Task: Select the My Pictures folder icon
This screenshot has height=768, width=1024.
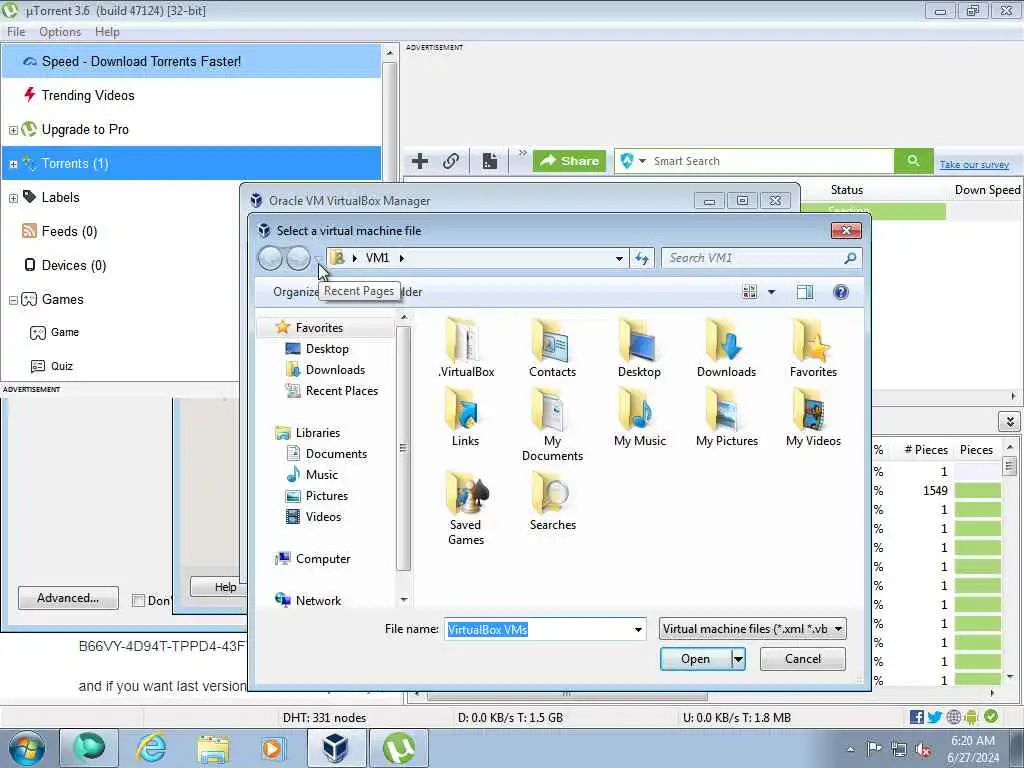Action: pos(726,417)
